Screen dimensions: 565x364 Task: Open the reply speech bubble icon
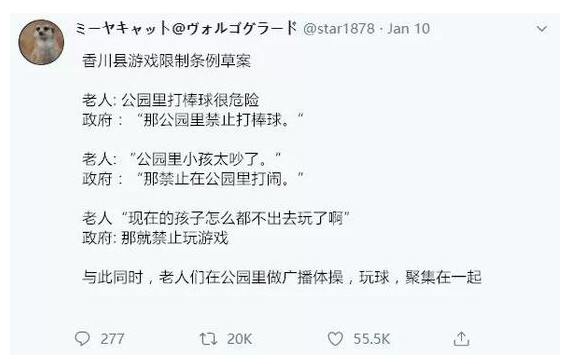point(82,339)
